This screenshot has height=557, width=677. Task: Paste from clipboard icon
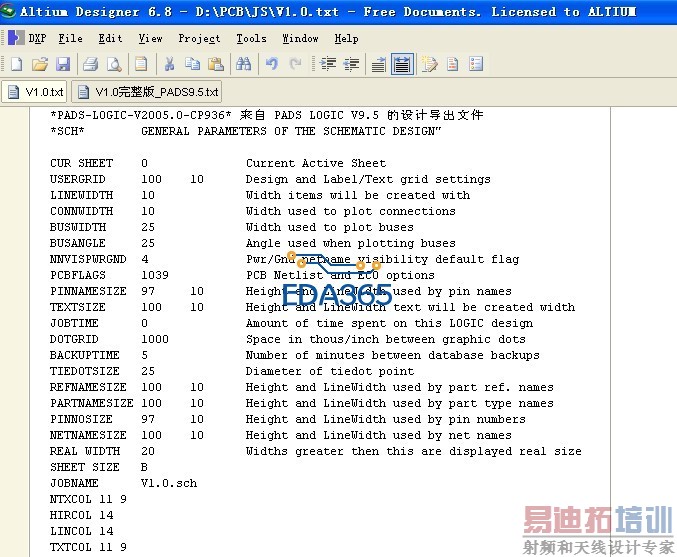click(216, 64)
